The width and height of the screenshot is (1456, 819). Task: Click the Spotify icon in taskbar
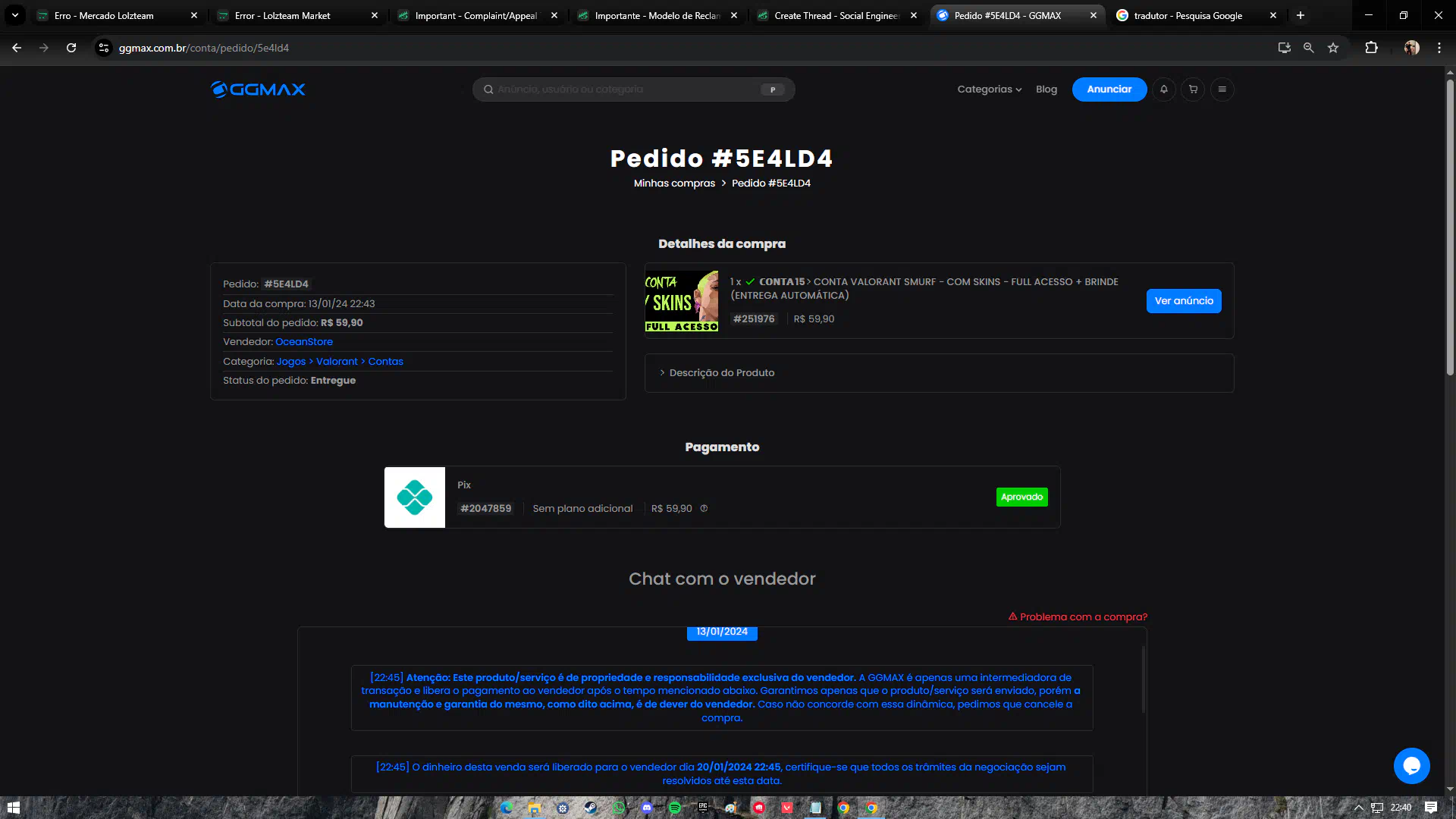(x=675, y=808)
